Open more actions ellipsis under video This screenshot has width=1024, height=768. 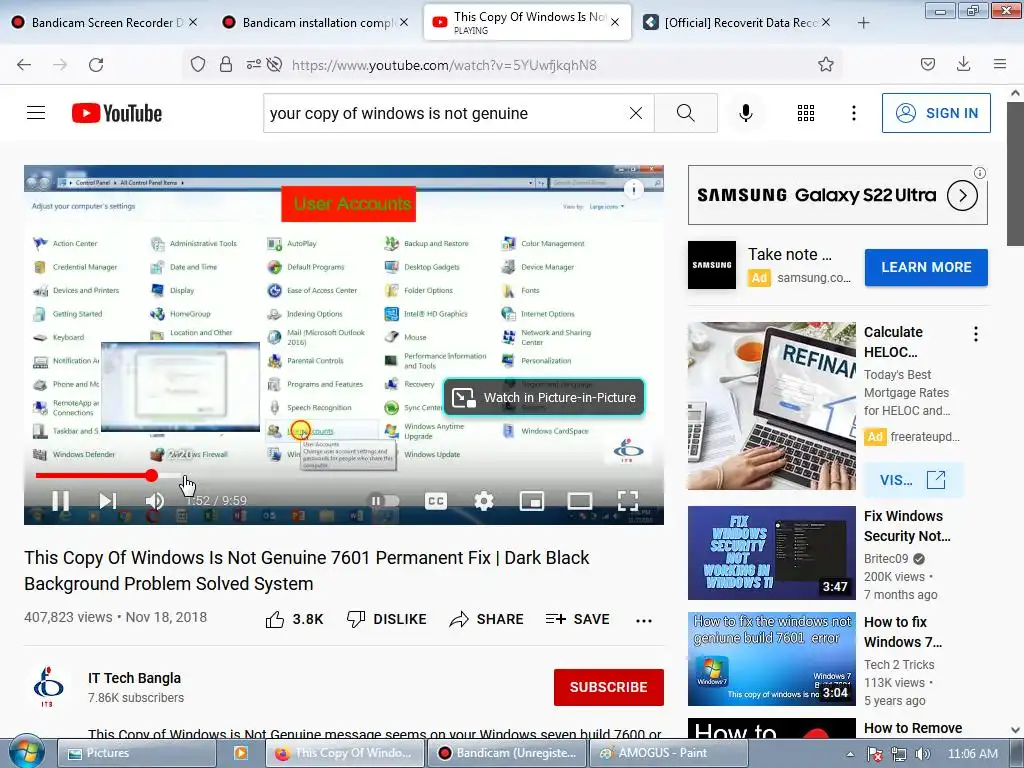coord(644,620)
